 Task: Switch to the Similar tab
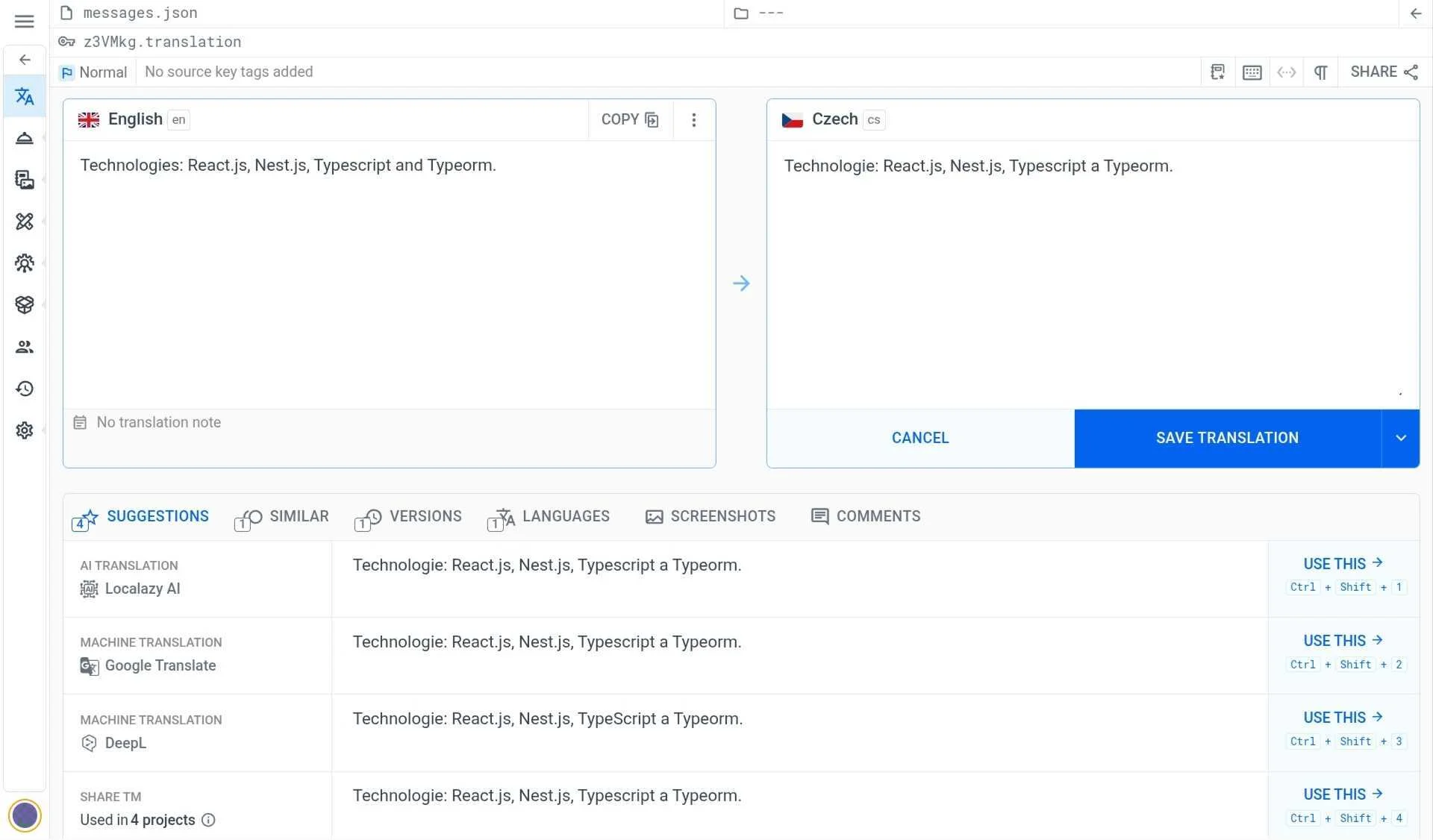coord(283,517)
